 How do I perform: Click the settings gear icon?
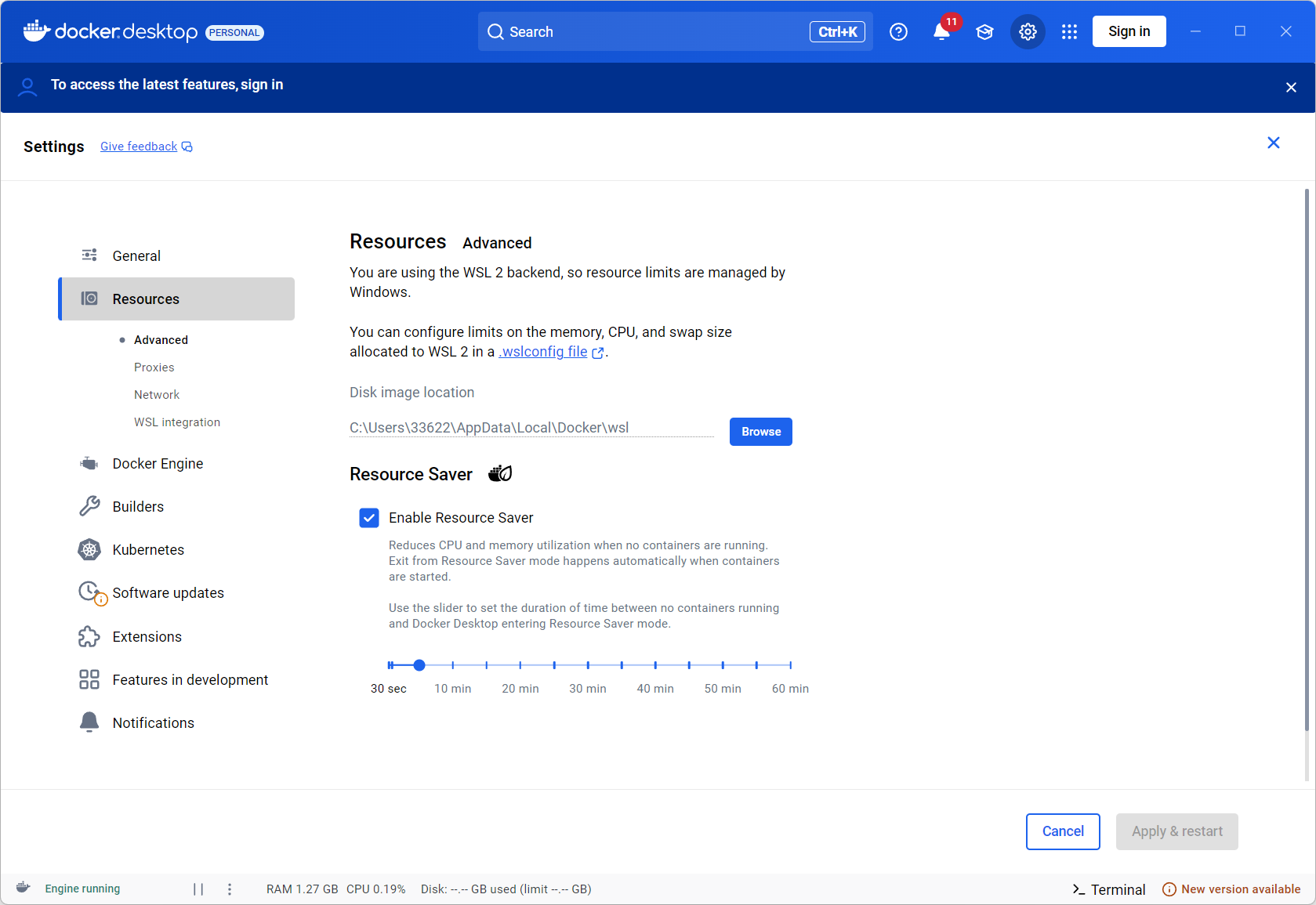(1028, 32)
